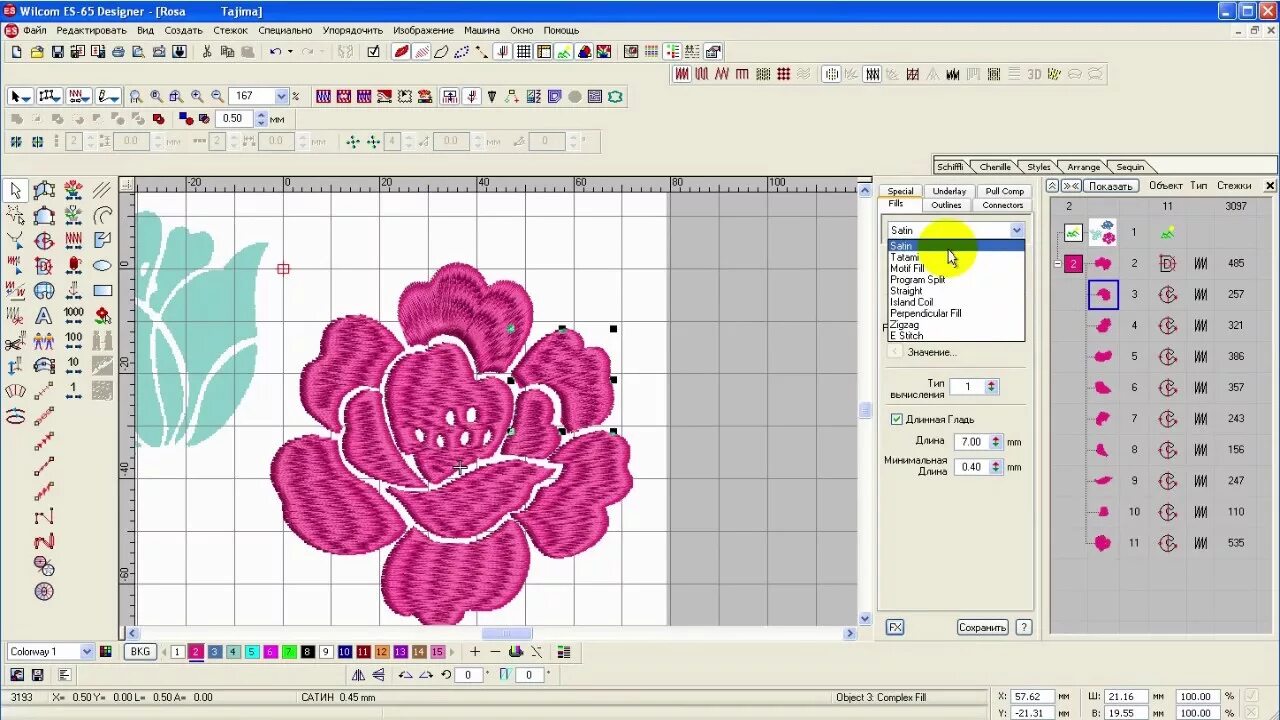1280x720 pixels.
Task: Click the Значение... button
Action: pos(931,352)
